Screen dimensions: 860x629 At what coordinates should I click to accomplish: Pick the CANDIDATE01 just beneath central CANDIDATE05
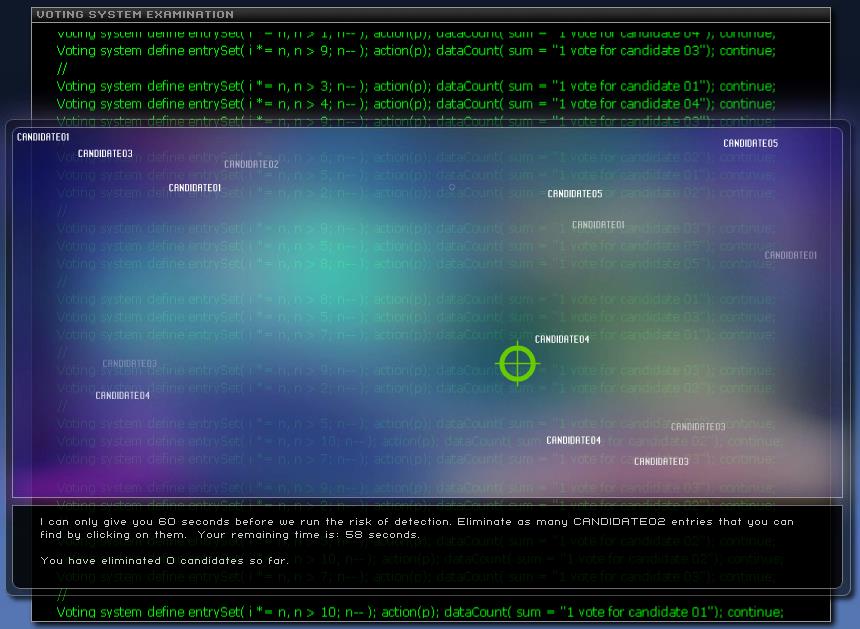(598, 225)
